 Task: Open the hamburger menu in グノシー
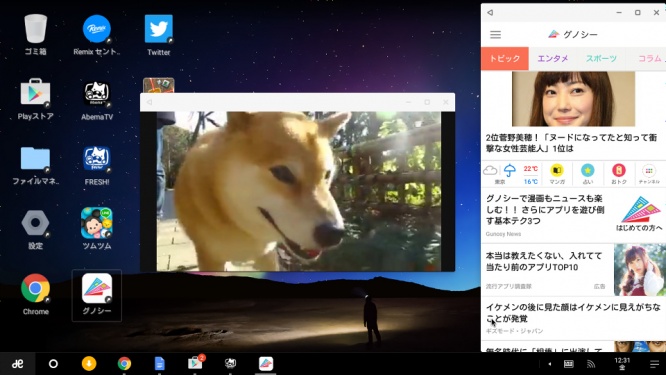pos(495,35)
